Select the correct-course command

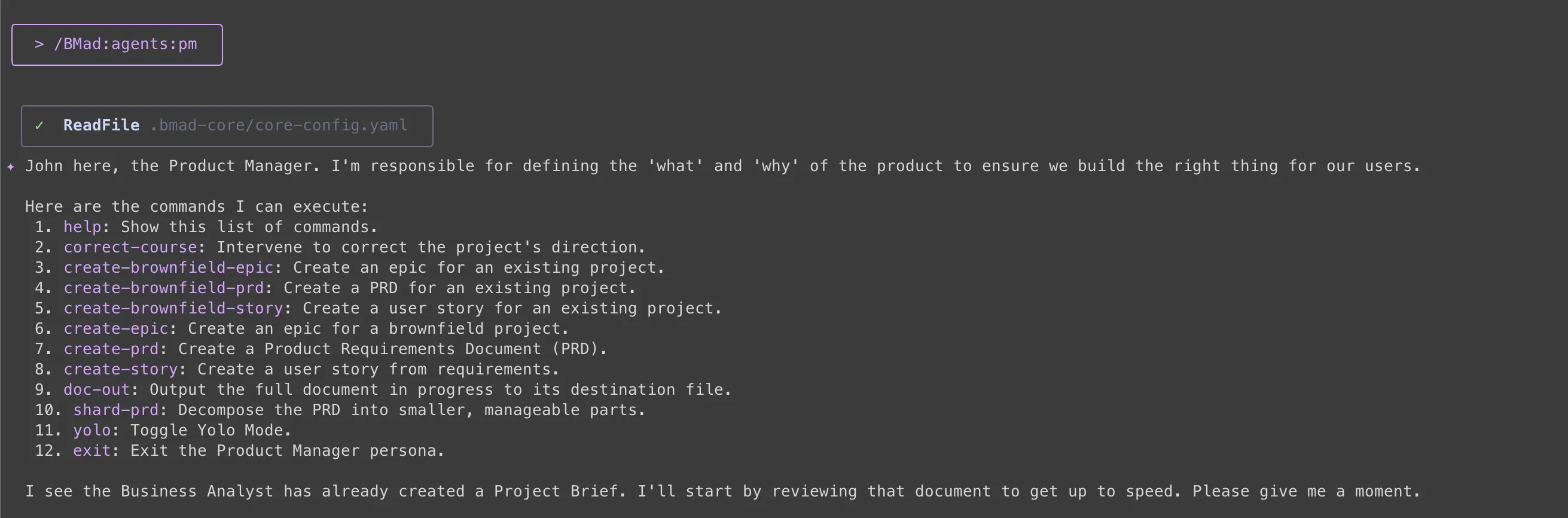(x=130, y=247)
